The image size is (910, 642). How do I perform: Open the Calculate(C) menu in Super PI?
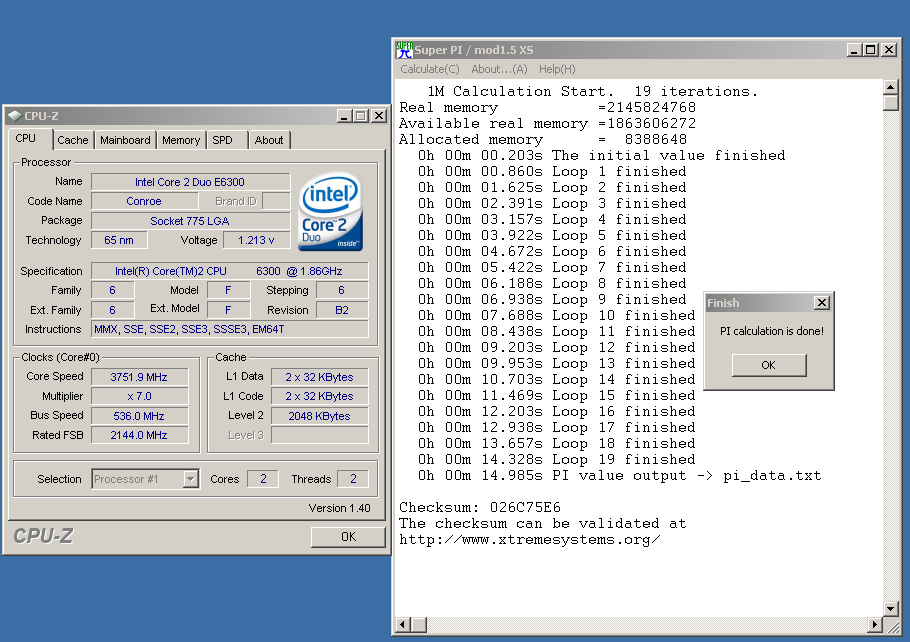click(x=429, y=69)
